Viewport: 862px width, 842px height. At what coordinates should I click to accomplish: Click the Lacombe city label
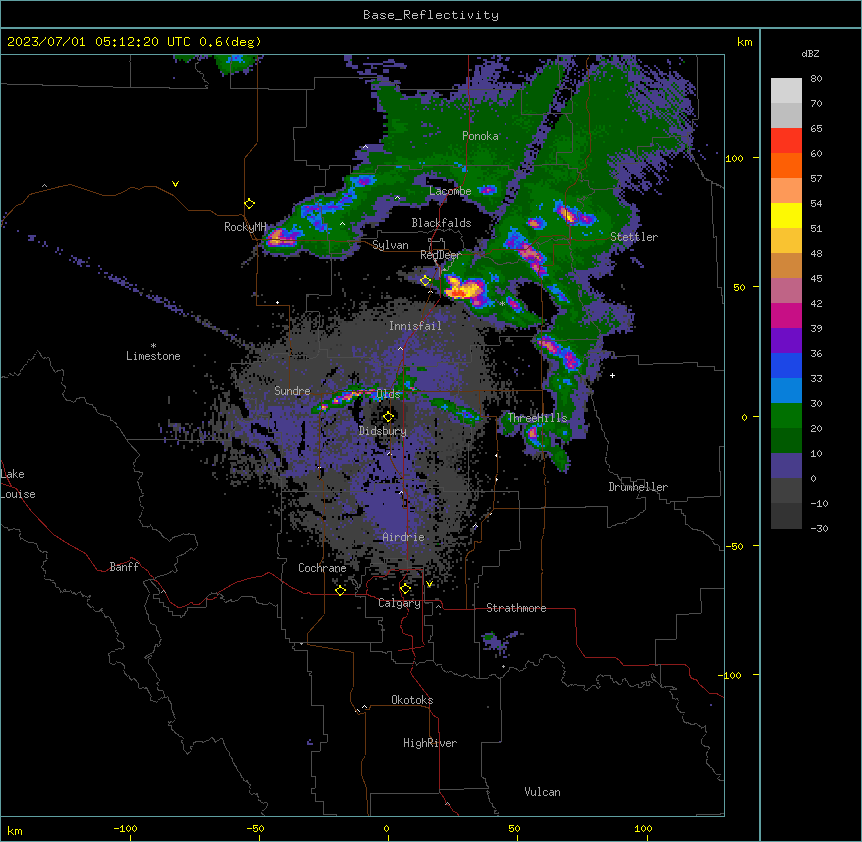point(450,191)
